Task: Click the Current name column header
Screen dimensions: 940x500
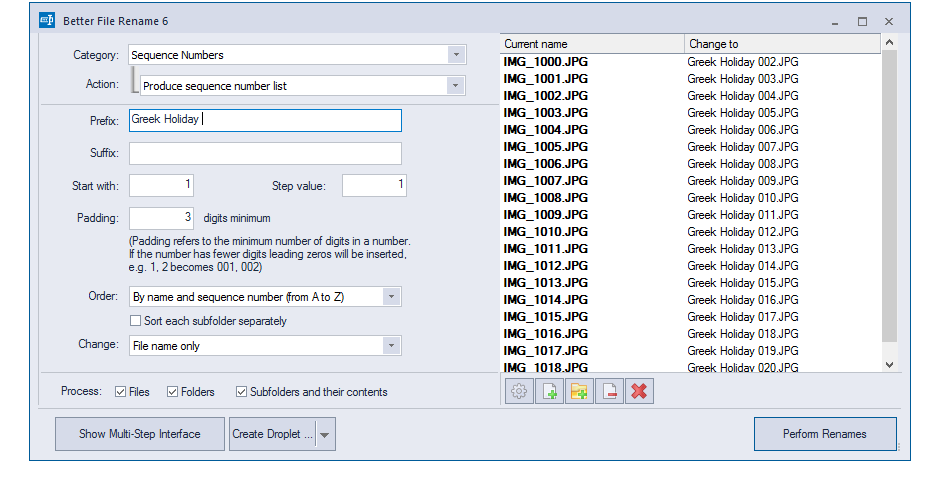Action: [x=592, y=44]
